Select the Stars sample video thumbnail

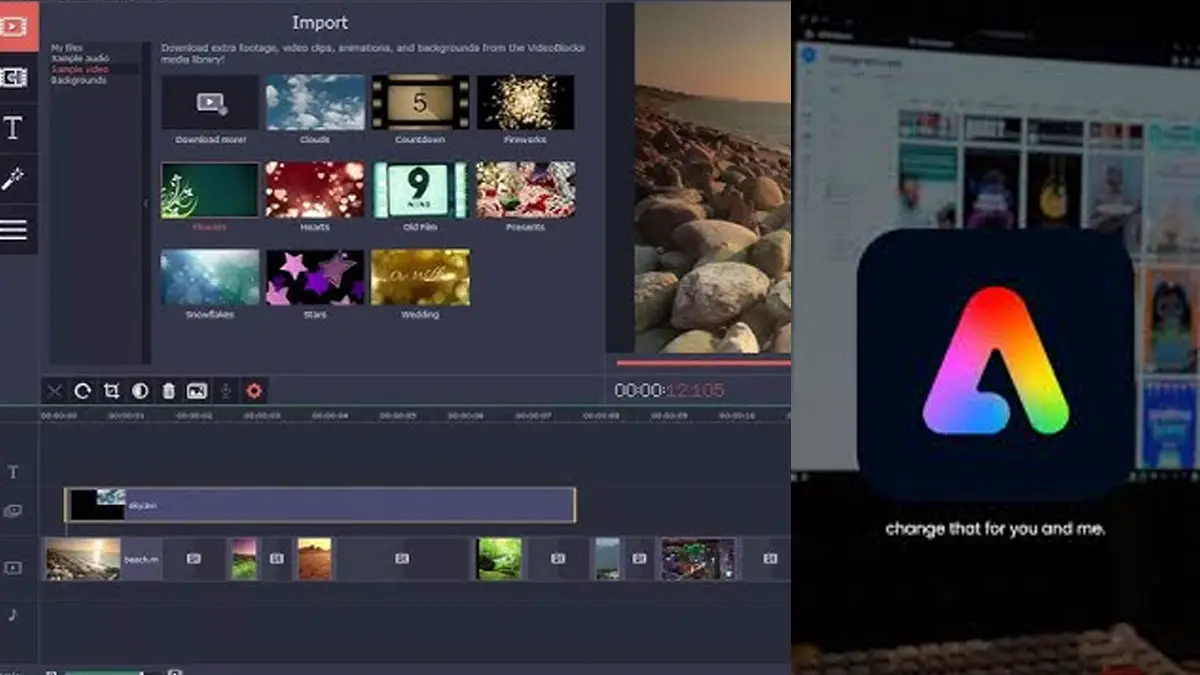315,277
